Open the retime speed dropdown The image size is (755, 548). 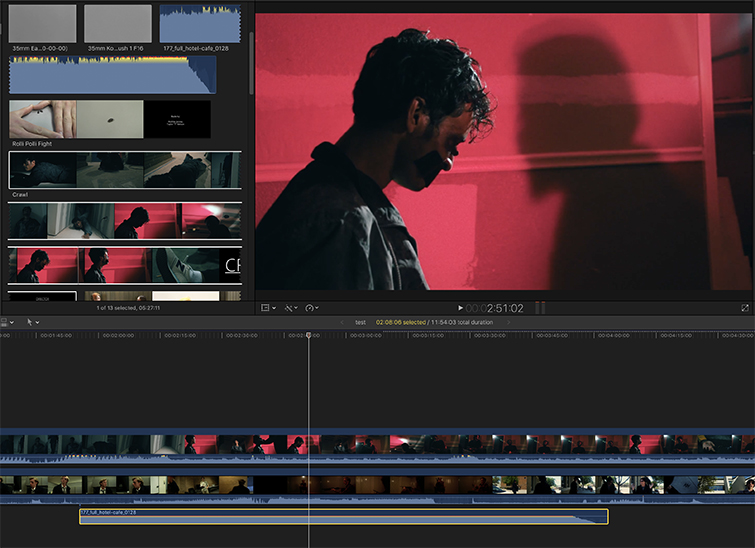(x=311, y=308)
